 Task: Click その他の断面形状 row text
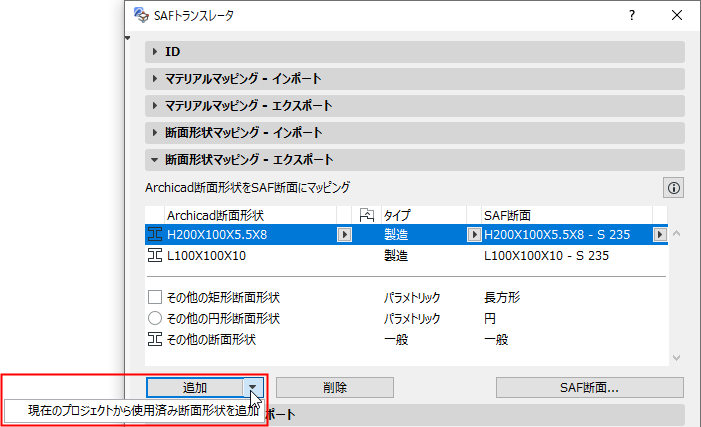point(211,339)
